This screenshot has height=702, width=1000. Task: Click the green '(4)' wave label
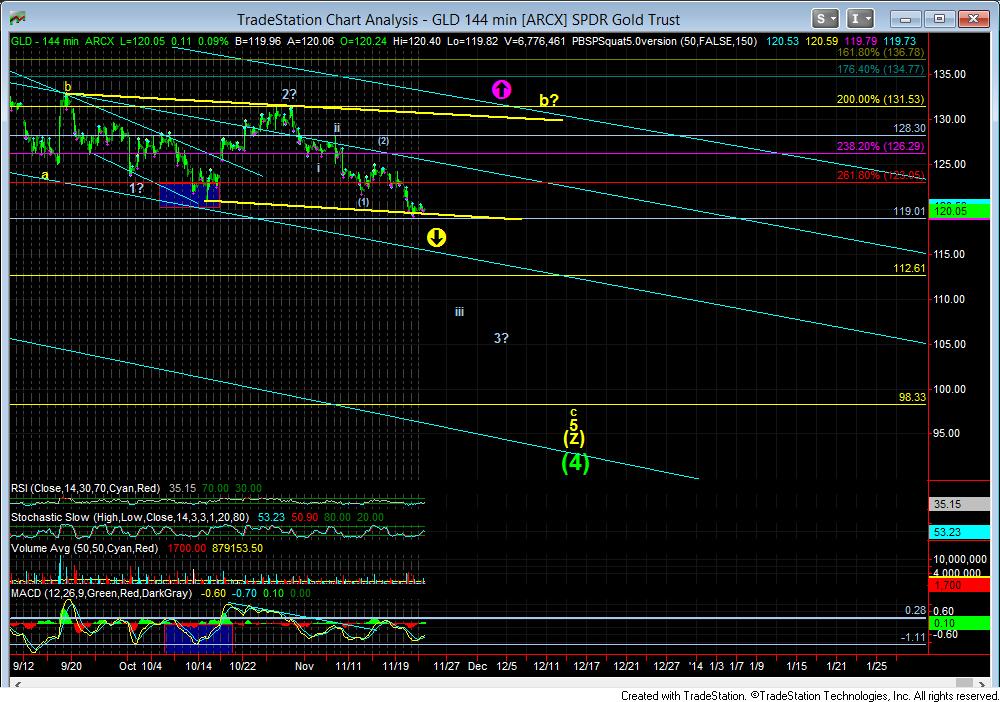click(575, 462)
